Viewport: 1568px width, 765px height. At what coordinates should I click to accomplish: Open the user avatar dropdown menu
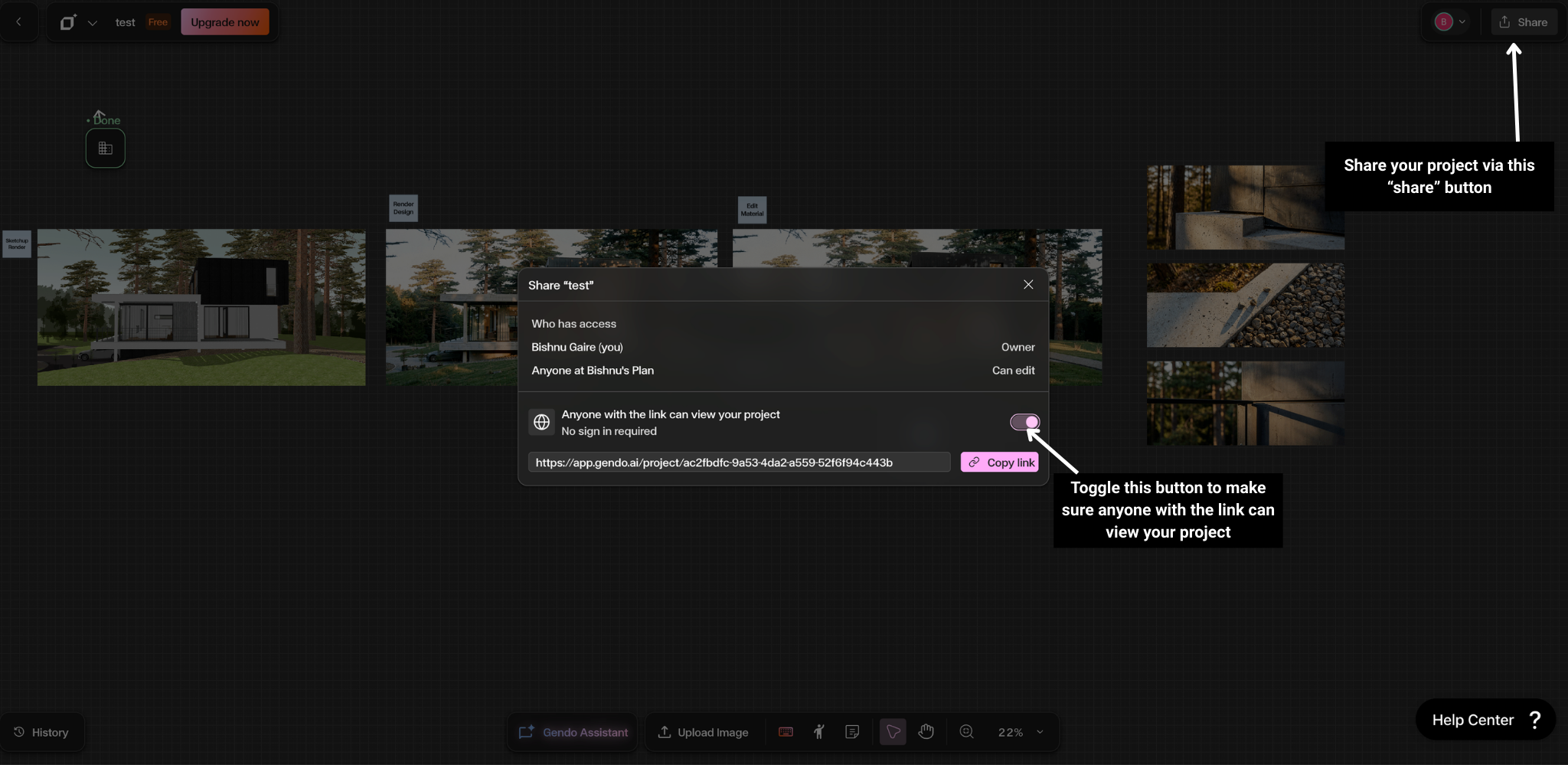click(1450, 22)
